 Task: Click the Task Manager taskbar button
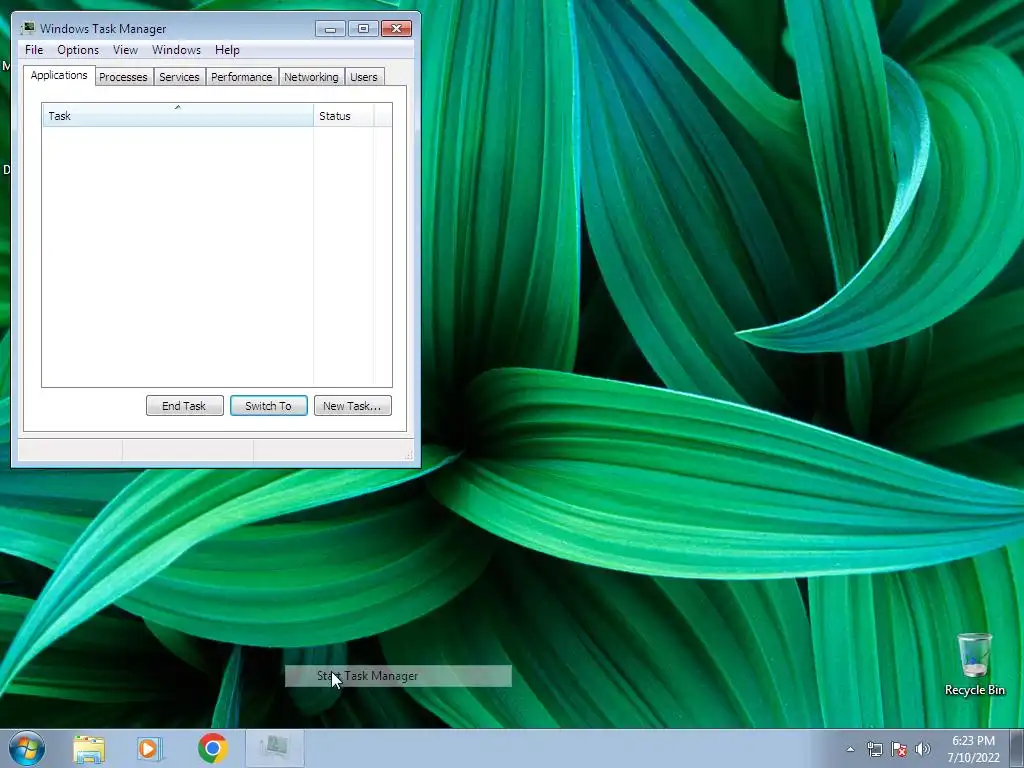[275, 748]
